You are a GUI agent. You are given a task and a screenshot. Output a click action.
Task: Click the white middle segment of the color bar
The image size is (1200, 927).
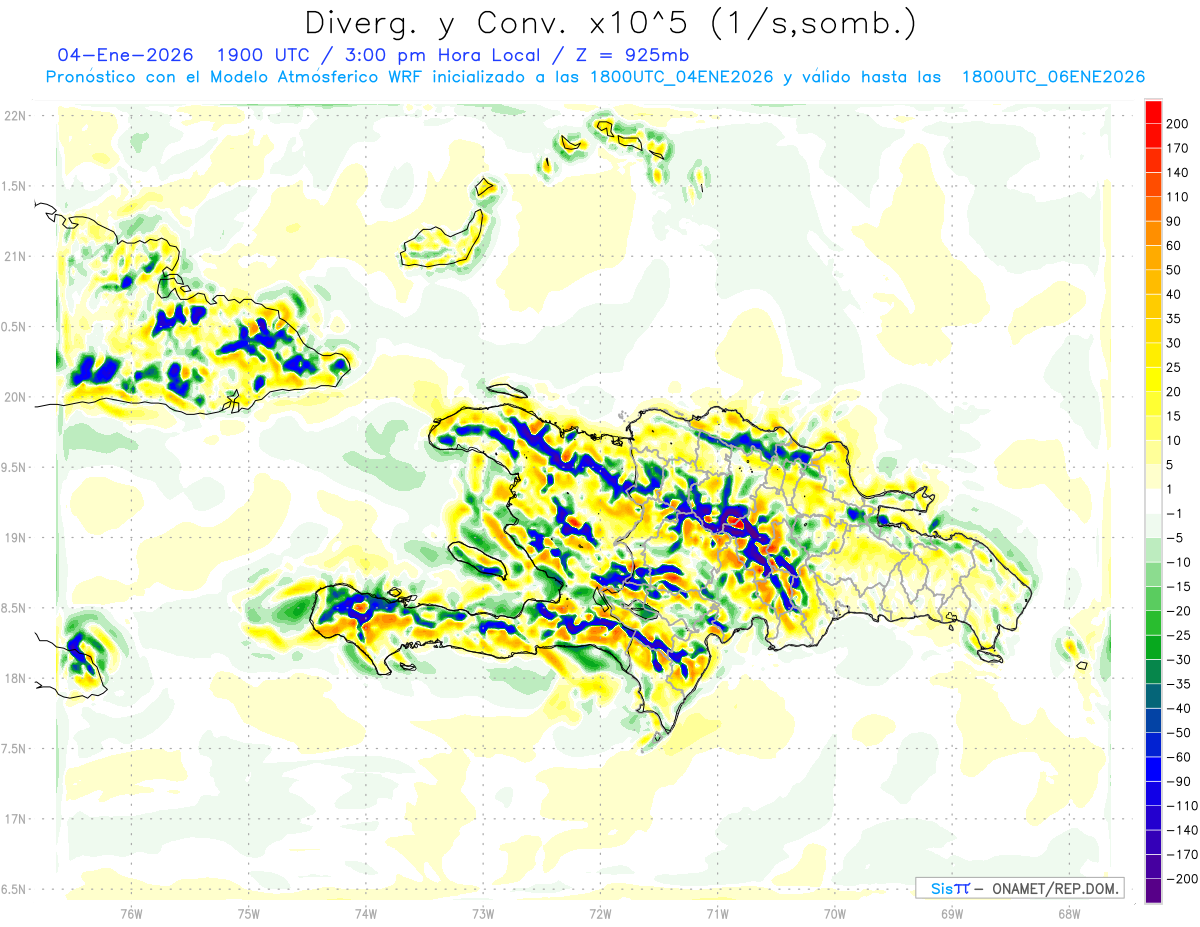(1154, 501)
